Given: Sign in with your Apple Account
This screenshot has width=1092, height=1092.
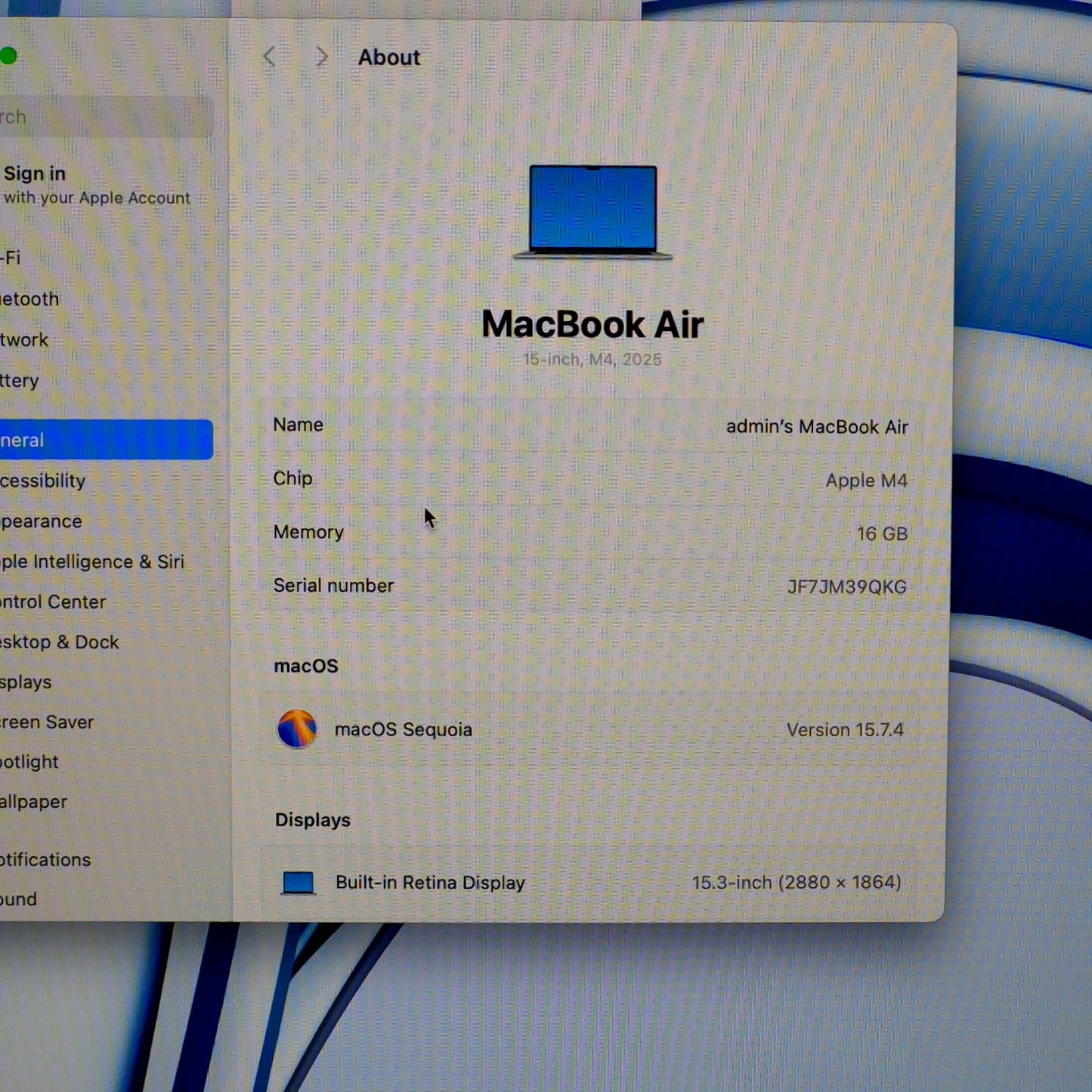Looking at the screenshot, I should [x=95, y=185].
